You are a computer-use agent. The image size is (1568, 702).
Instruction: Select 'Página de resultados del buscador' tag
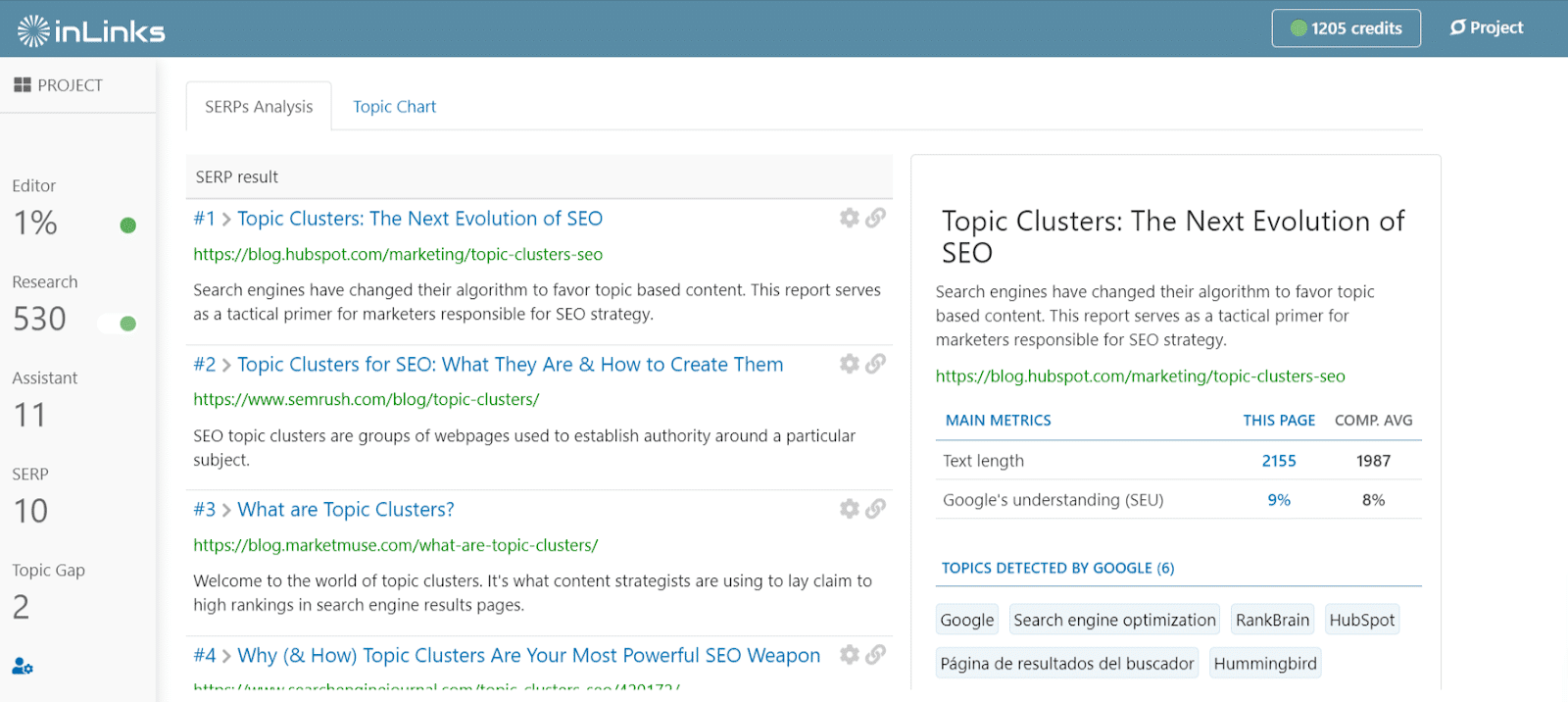(1067, 664)
